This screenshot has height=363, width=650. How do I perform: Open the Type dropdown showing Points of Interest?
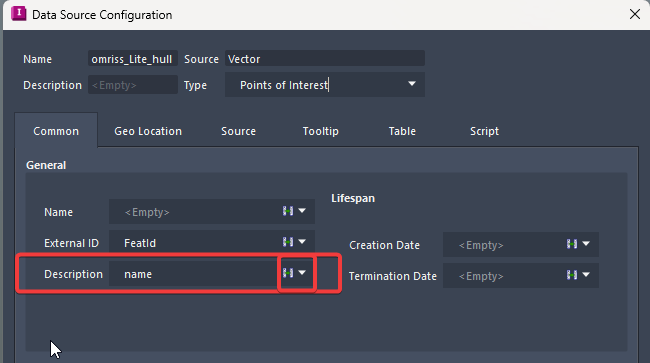pos(325,85)
